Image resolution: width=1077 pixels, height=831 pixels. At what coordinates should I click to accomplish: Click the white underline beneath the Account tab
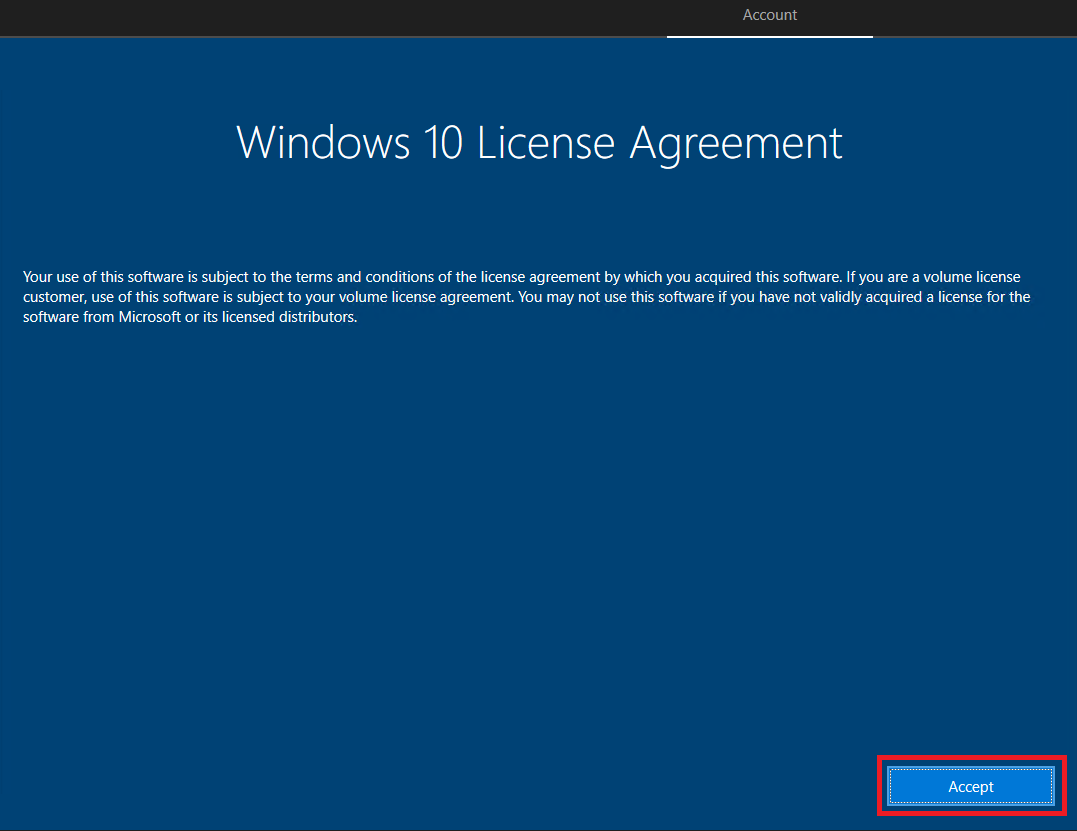769,37
